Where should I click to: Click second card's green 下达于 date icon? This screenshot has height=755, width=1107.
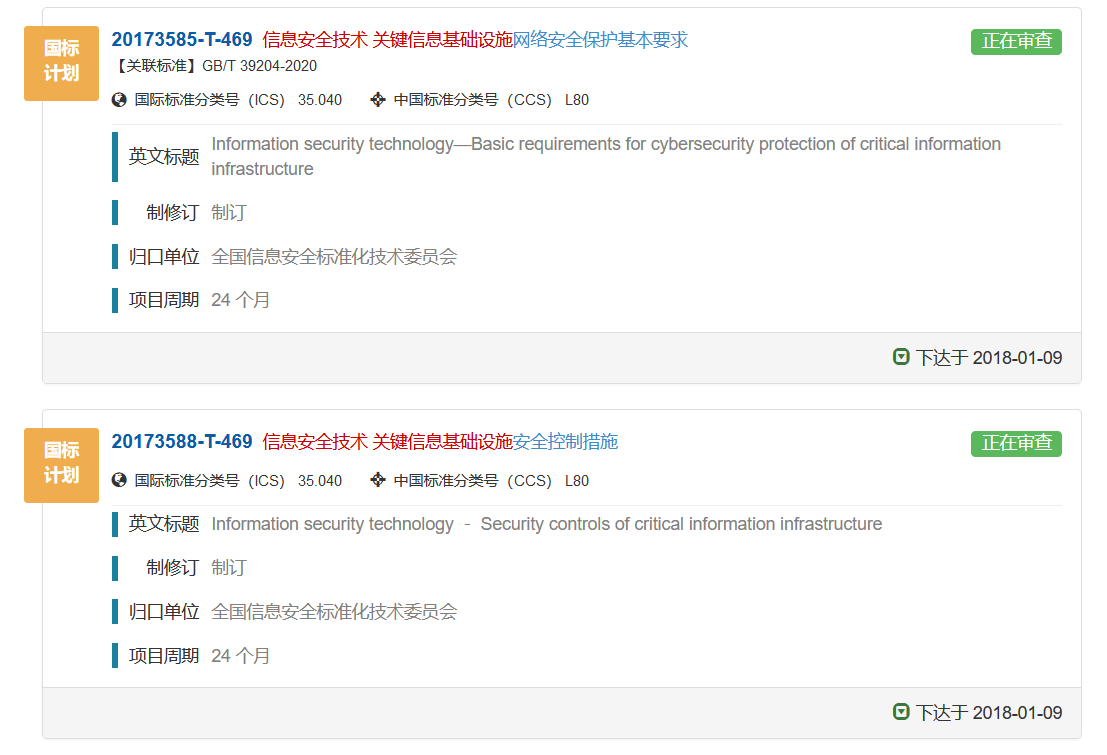[901, 711]
